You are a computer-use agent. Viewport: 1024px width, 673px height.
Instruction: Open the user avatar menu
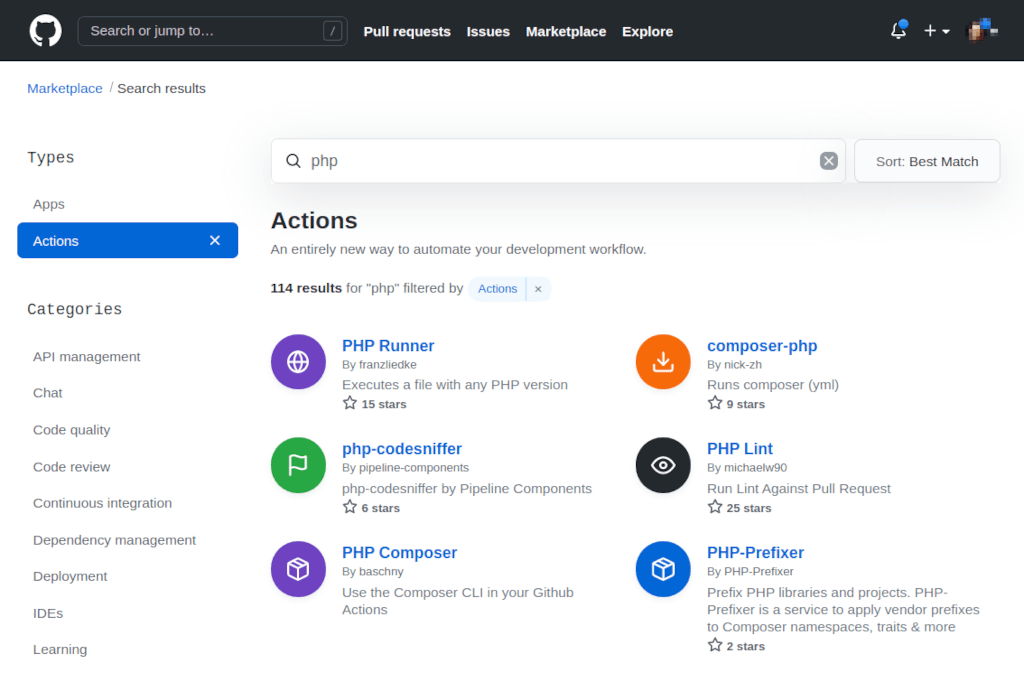point(982,30)
